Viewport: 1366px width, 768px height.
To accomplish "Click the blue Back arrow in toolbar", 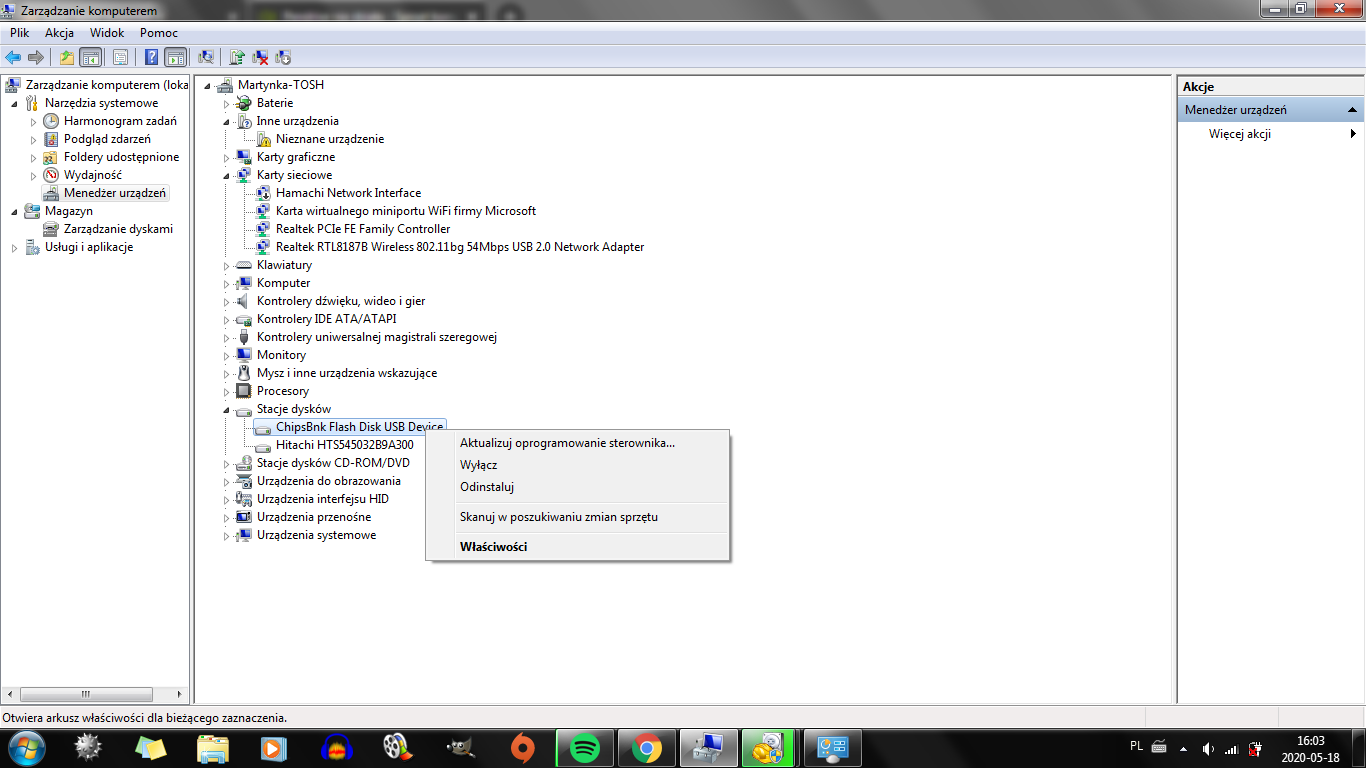I will coord(13,57).
